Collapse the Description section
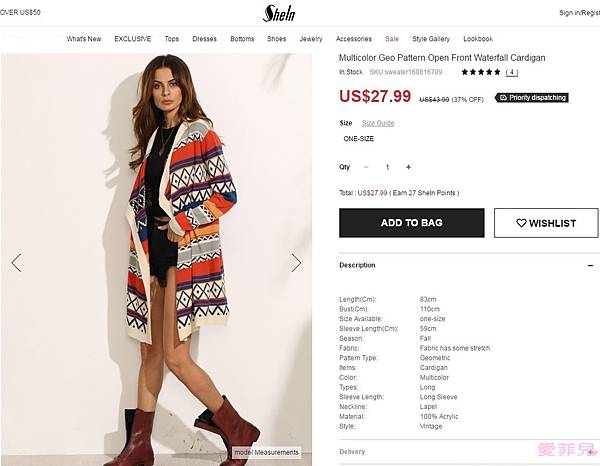Image resolution: width=600 pixels, height=466 pixels. (x=589, y=265)
